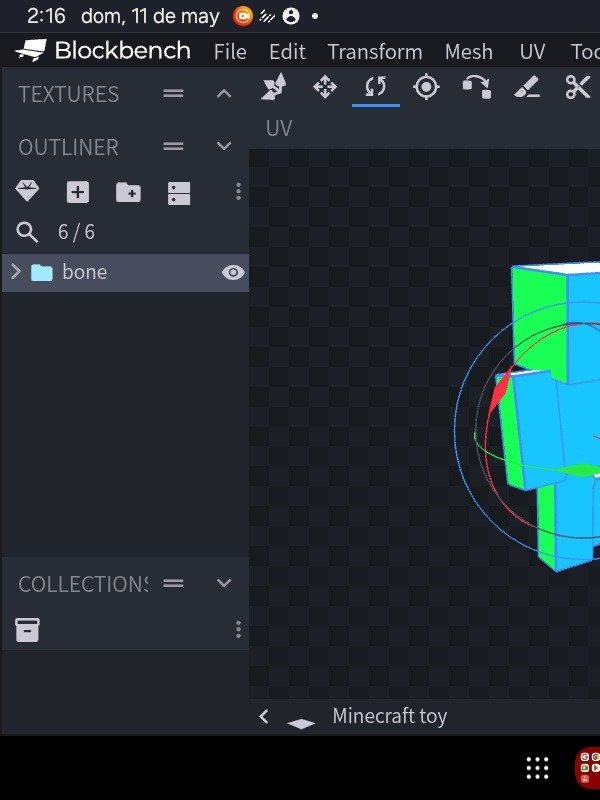This screenshot has width=600, height=800.
Task: Open the Mesh menu
Action: click(468, 52)
